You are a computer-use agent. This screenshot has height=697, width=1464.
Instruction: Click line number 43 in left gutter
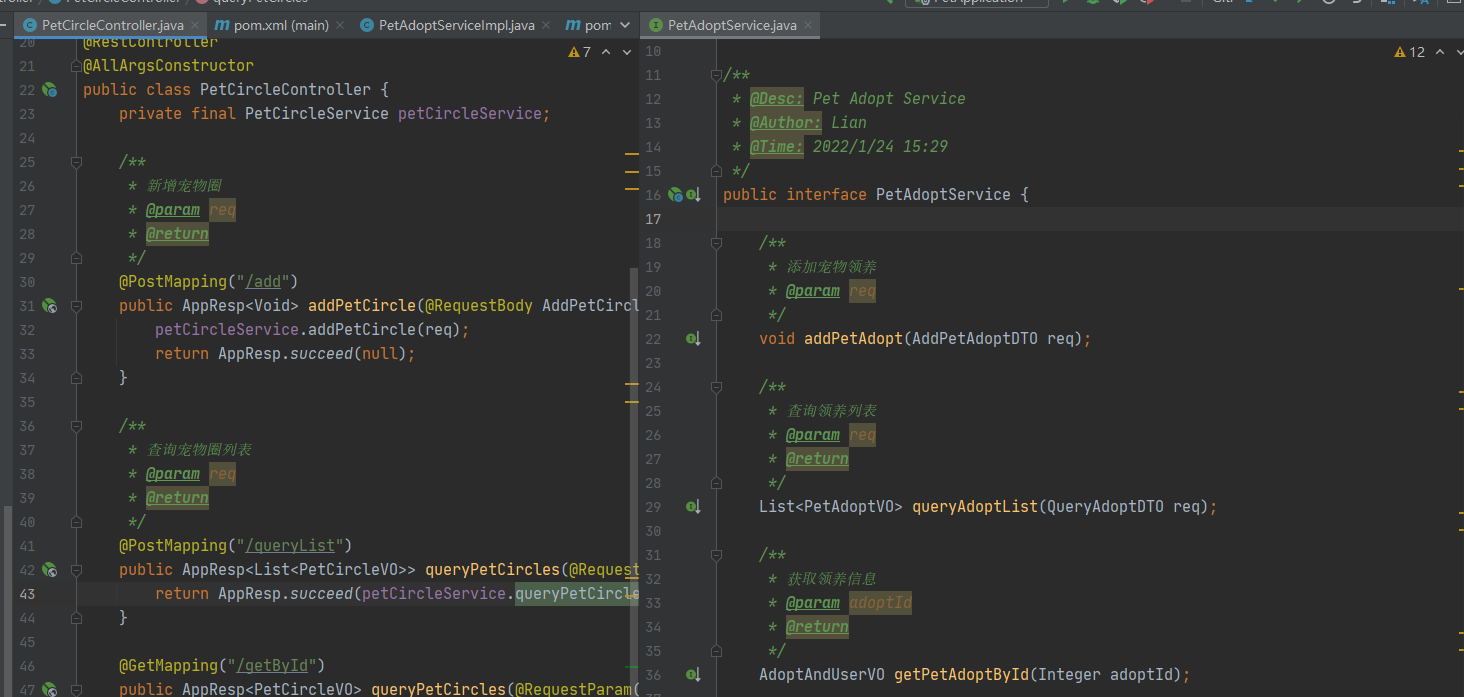coord(27,594)
